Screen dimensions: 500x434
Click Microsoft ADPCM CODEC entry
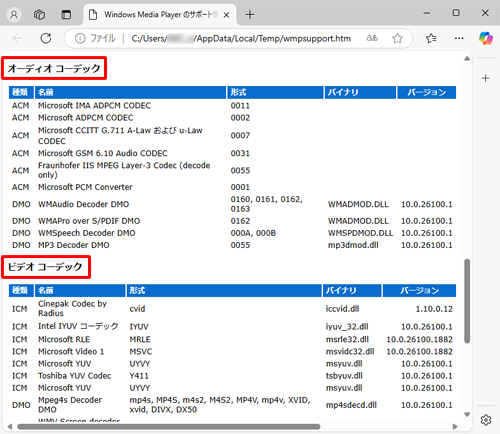86,118
